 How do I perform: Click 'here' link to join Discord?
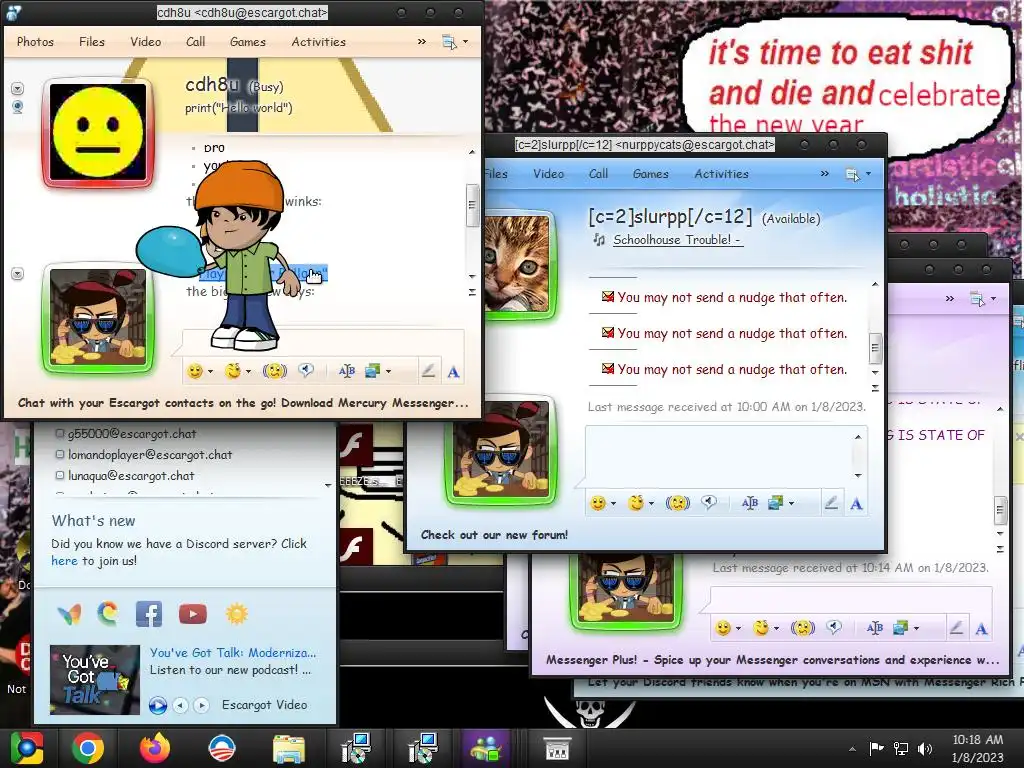pyautogui.click(x=64, y=561)
